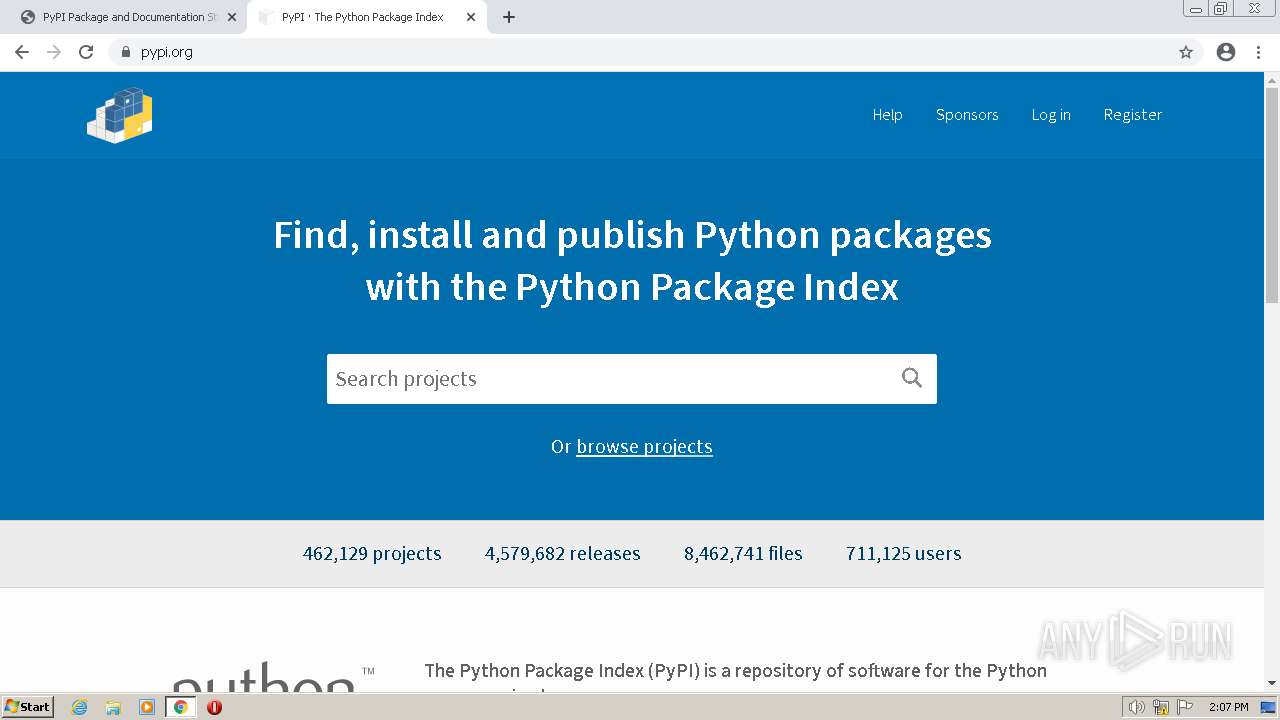1280x720 pixels.
Task: Minimize the Chrome window
Action: pyautogui.click(x=1195, y=8)
